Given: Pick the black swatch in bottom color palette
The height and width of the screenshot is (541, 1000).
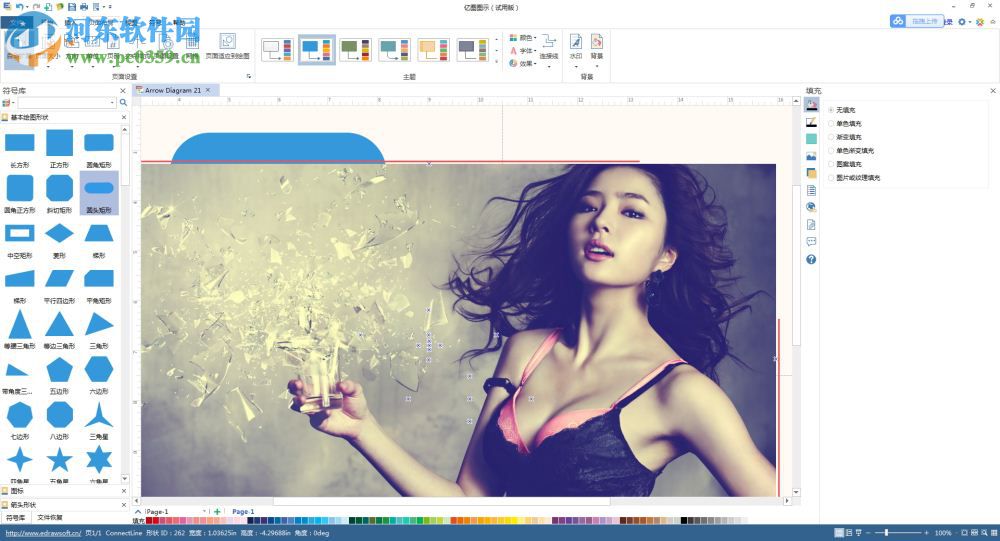Looking at the screenshot, I should point(684,521).
